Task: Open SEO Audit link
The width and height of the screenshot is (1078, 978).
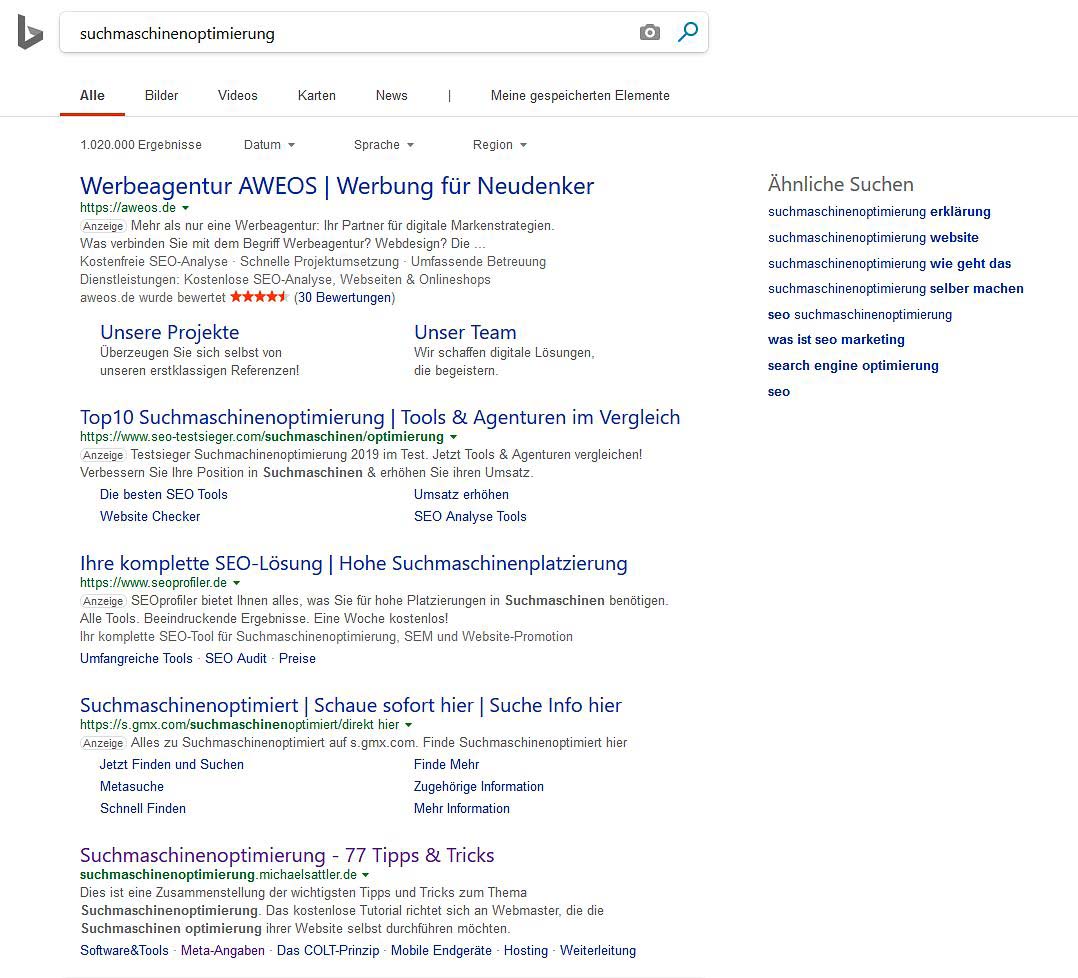Action: click(x=236, y=658)
